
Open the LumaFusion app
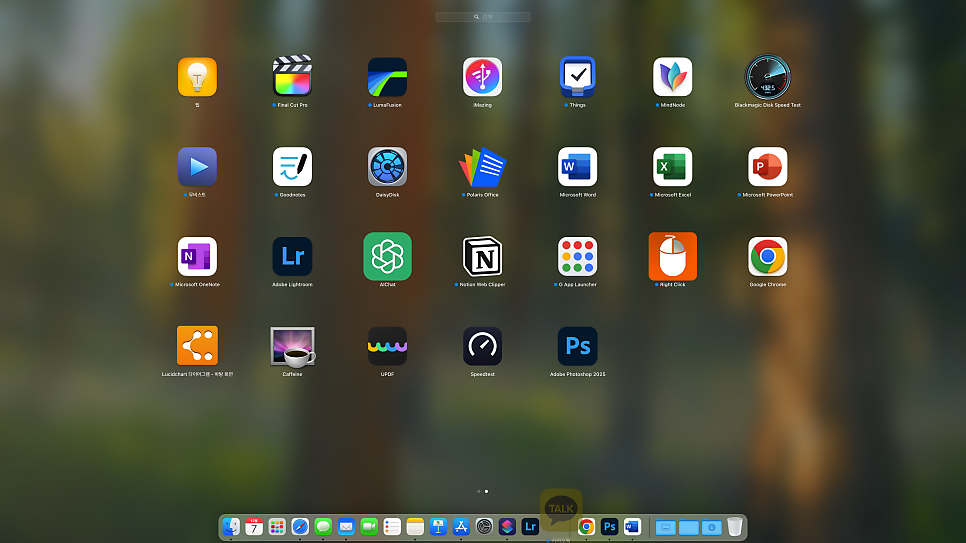pyautogui.click(x=388, y=77)
